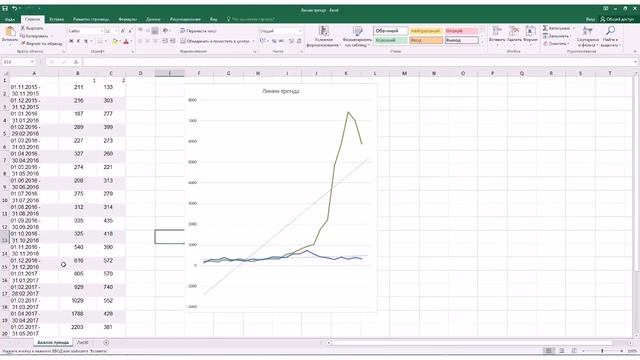The height and width of the screenshot is (360, 640).
Task: Center cell text horizontally
Action: [x=147, y=41]
